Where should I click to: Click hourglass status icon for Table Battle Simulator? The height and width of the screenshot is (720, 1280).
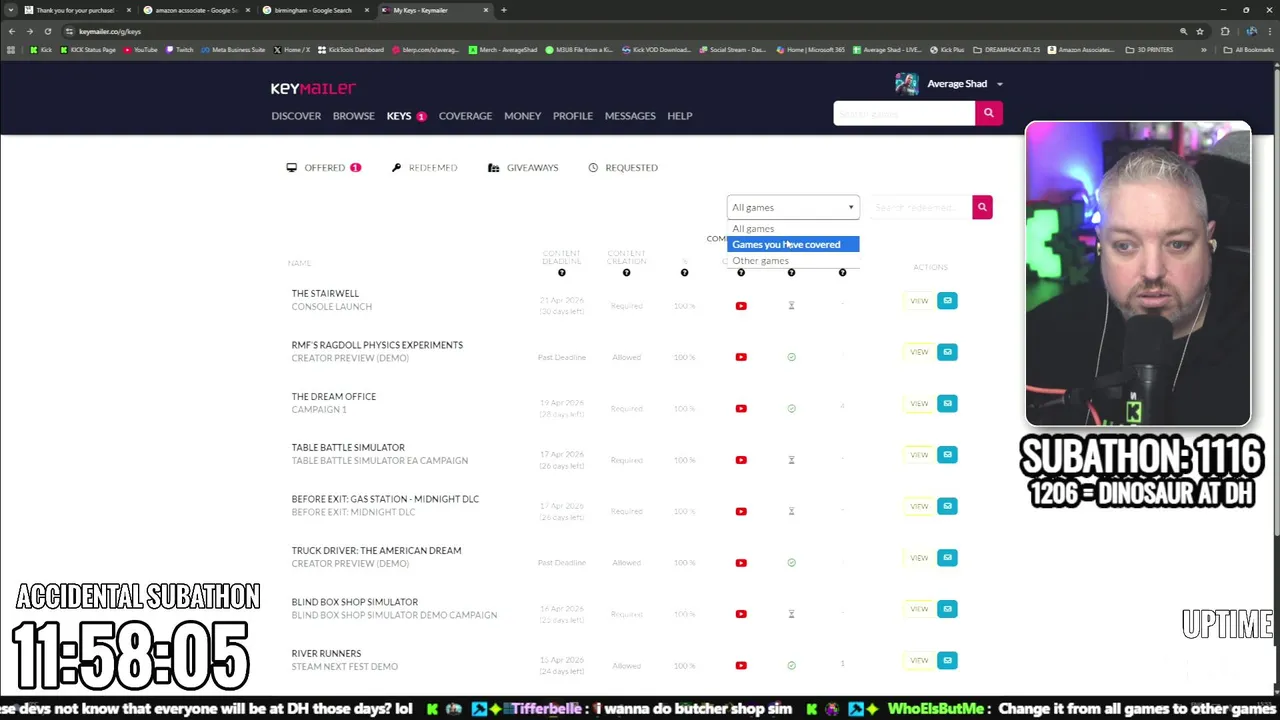click(x=791, y=460)
